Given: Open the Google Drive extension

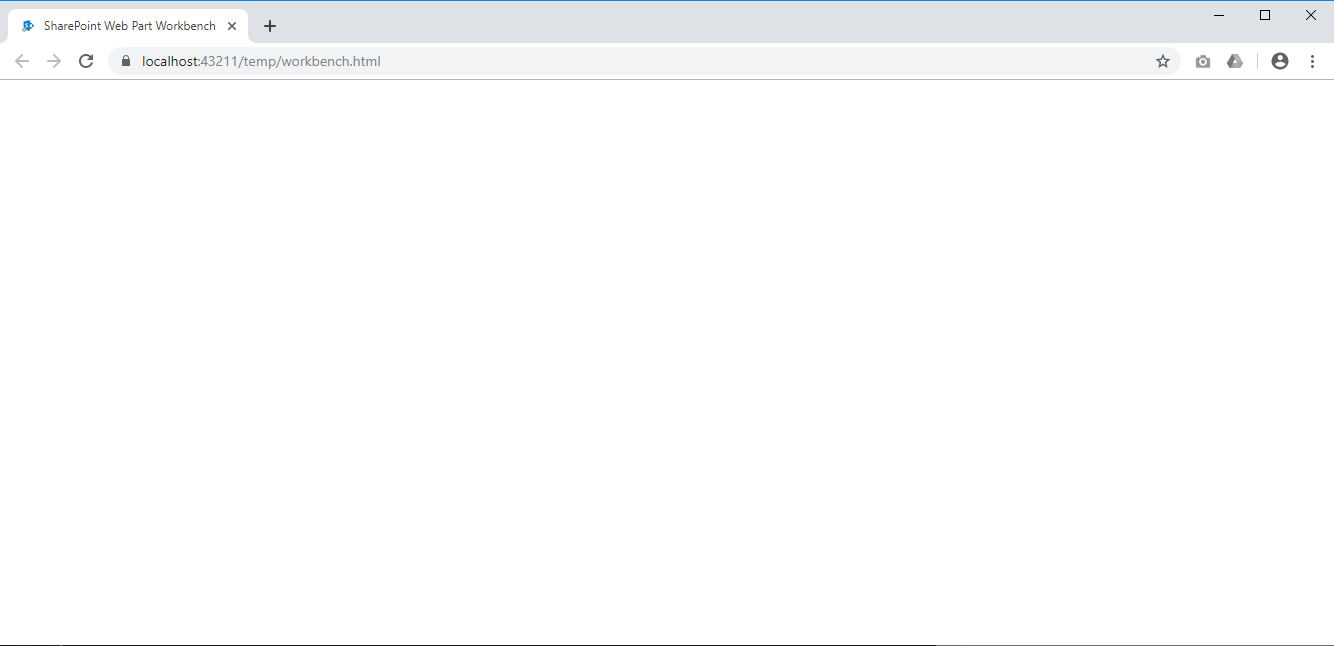Looking at the screenshot, I should pos(1235,61).
